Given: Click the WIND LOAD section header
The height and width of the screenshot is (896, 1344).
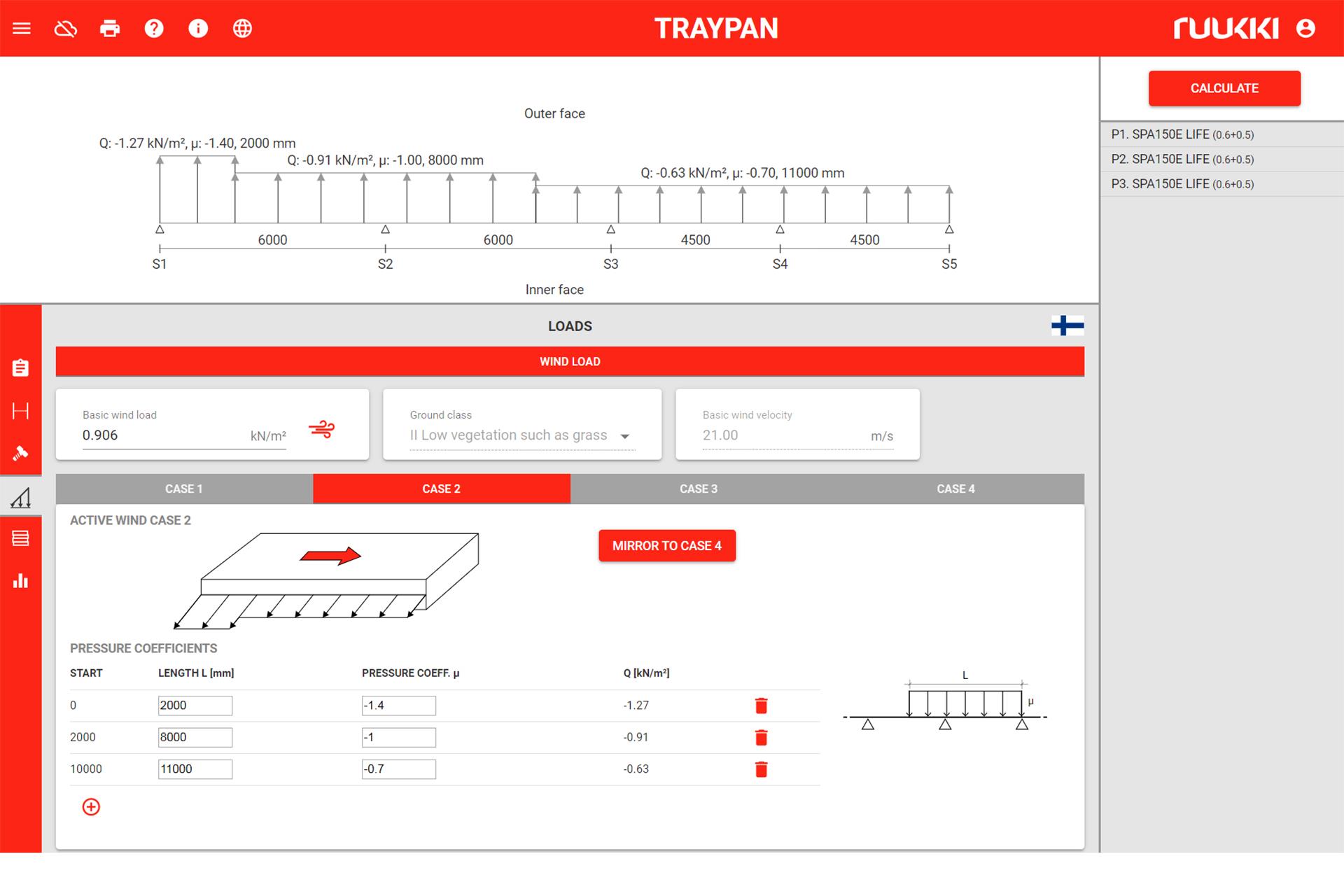Looking at the screenshot, I should pos(570,361).
